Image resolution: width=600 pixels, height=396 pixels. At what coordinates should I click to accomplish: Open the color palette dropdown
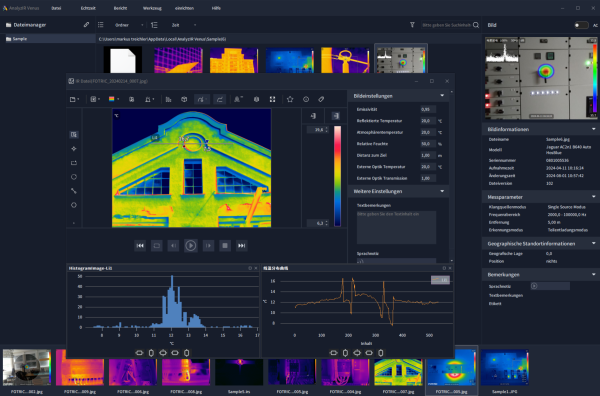(114, 99)
